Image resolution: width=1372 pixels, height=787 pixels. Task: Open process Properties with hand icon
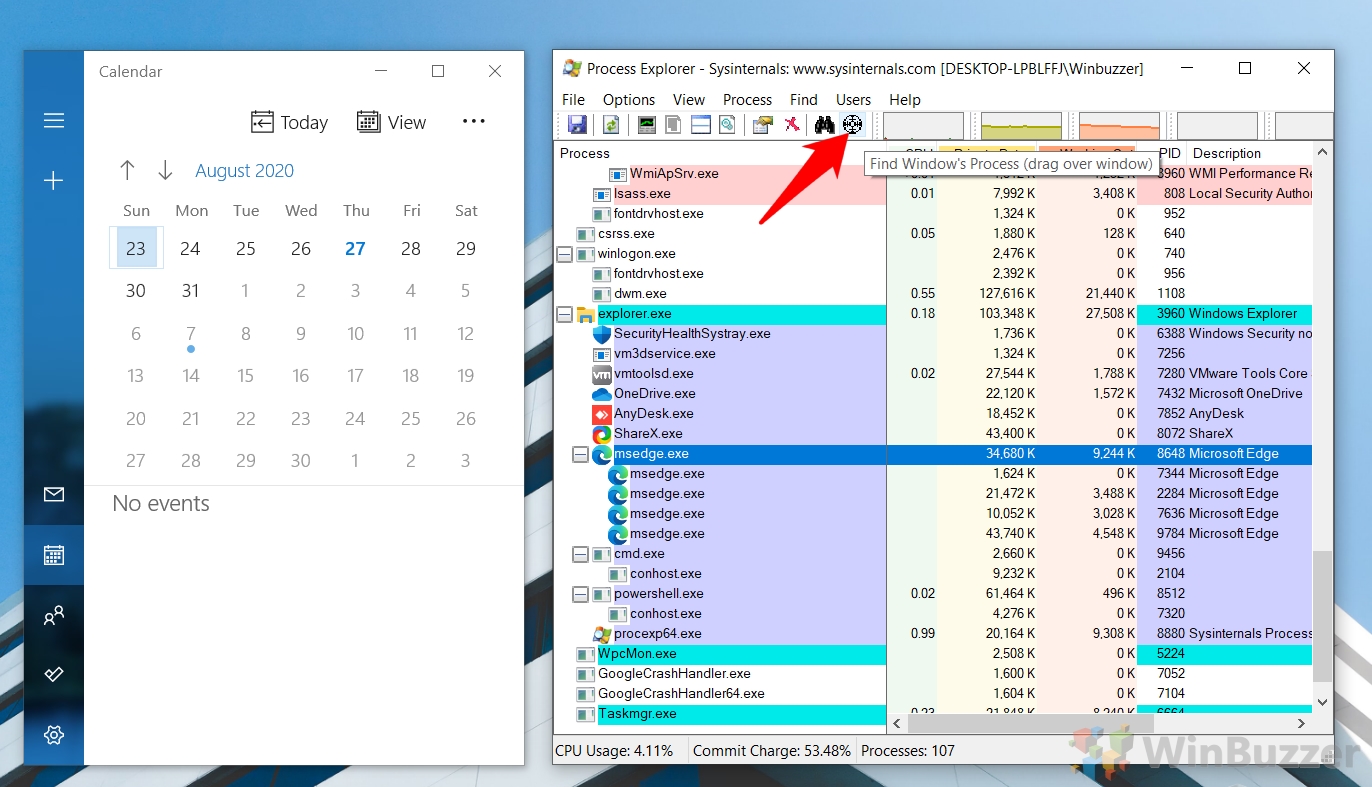click(x=762, y=124)
